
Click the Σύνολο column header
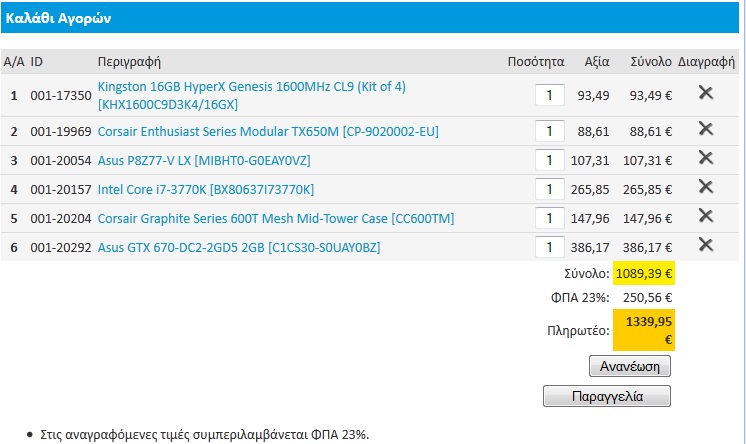[x=651, y=61]
